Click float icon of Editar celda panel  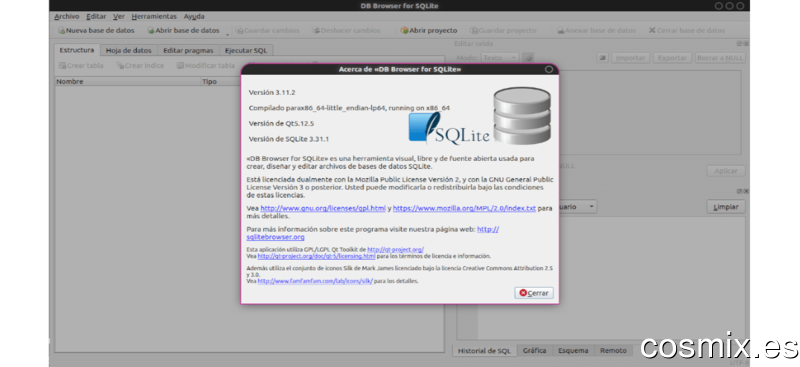[740, 44]
